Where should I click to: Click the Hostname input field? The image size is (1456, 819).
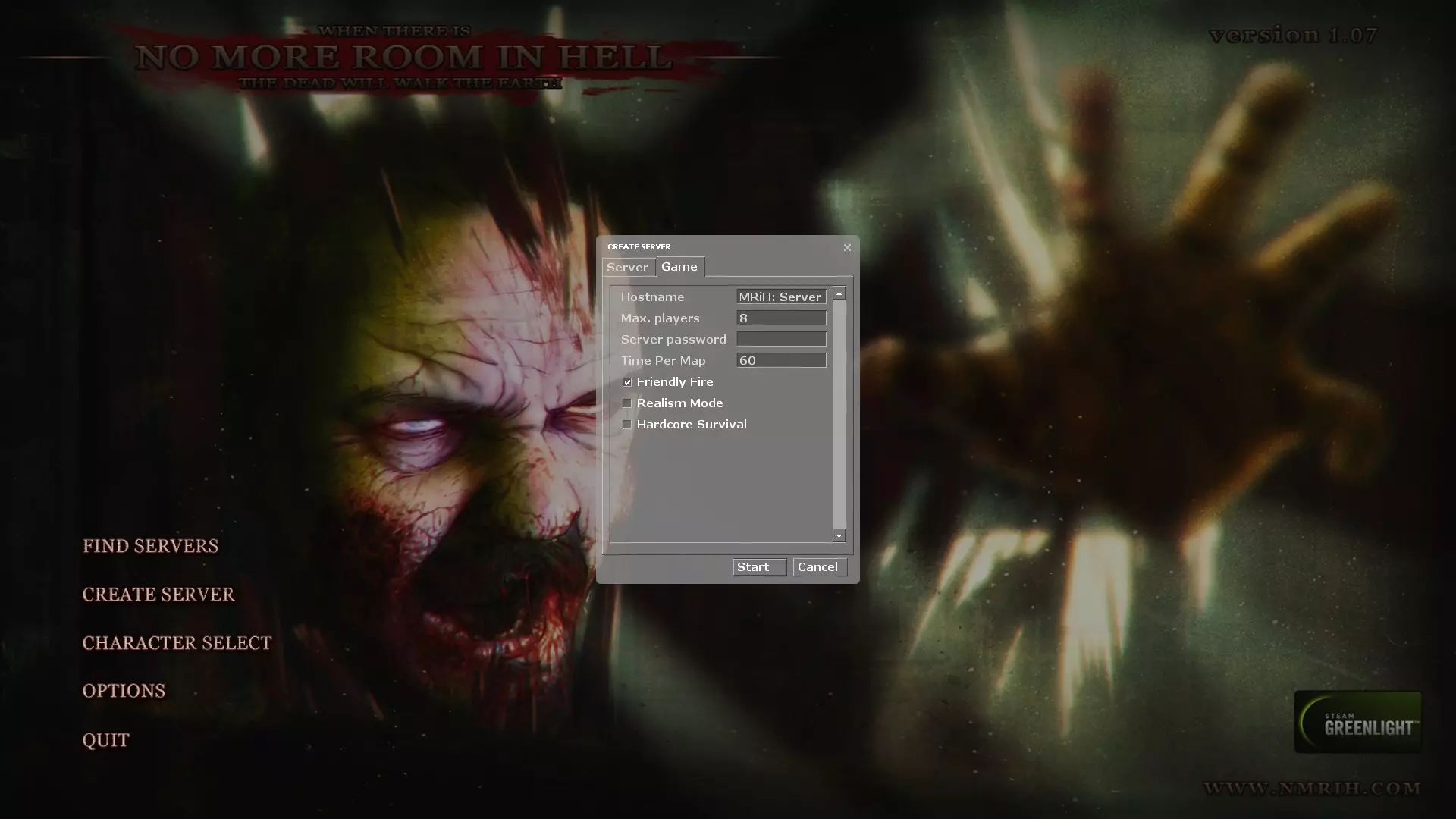(x=781, y=297)
